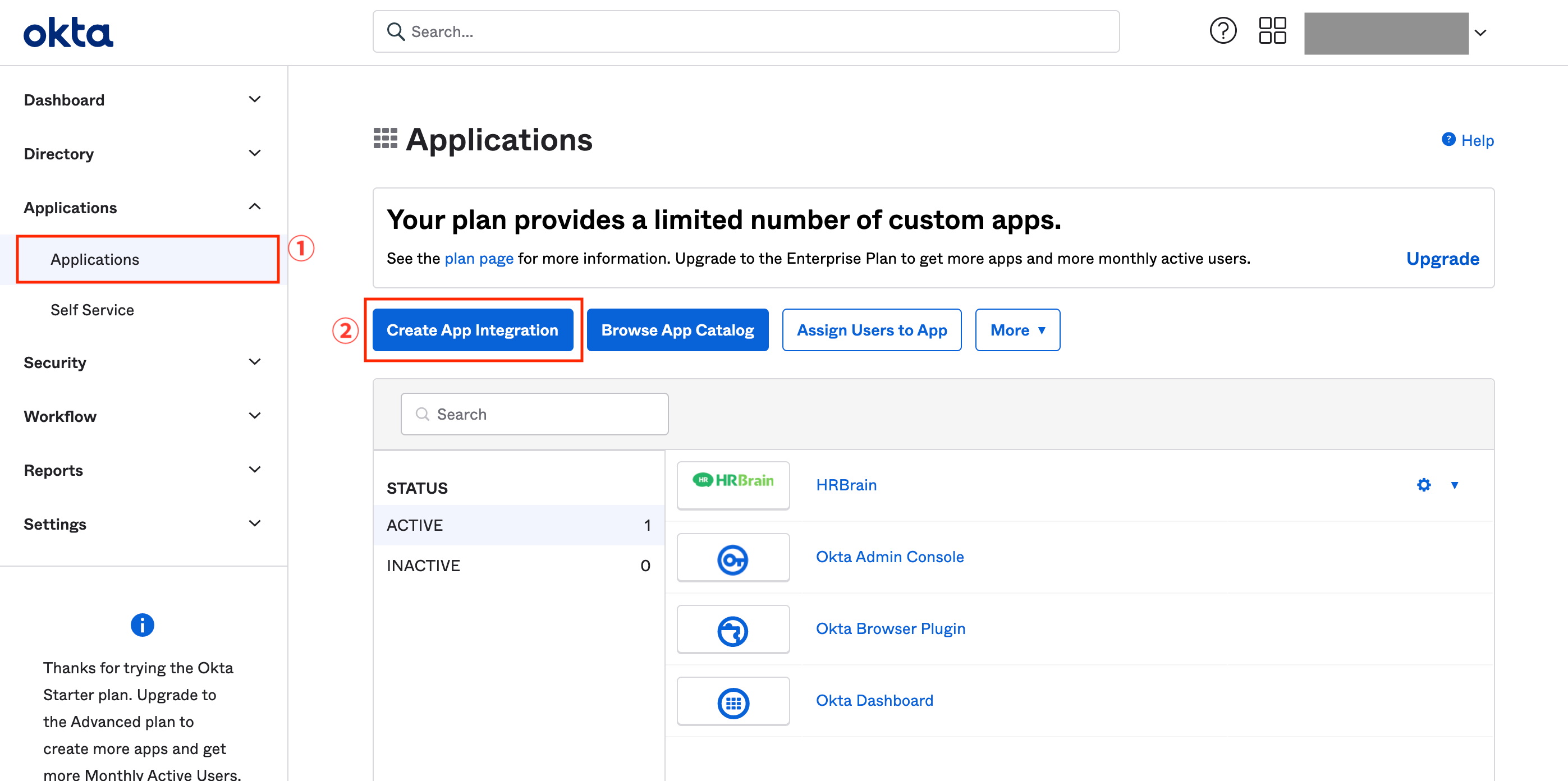Click the Okta Admin Console key icon
This screenshot has width=1568, height=781.
[x=733, y=559]
